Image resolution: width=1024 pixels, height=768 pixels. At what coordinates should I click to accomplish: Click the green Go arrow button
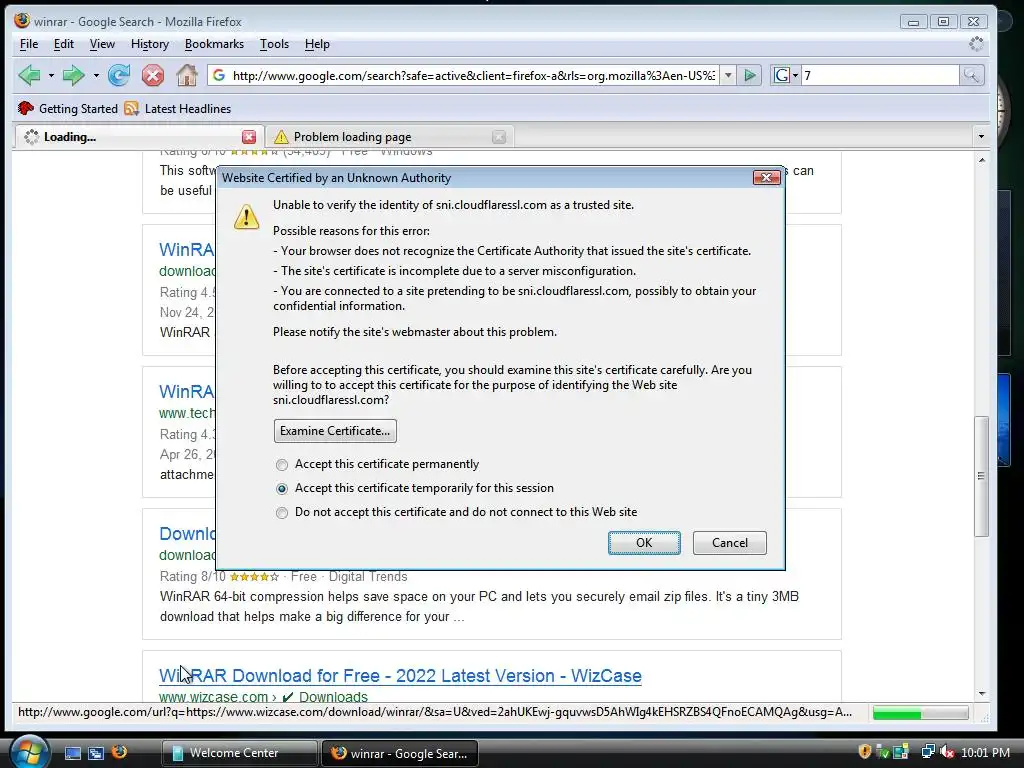pyautogui.click(x=750, y=76)
